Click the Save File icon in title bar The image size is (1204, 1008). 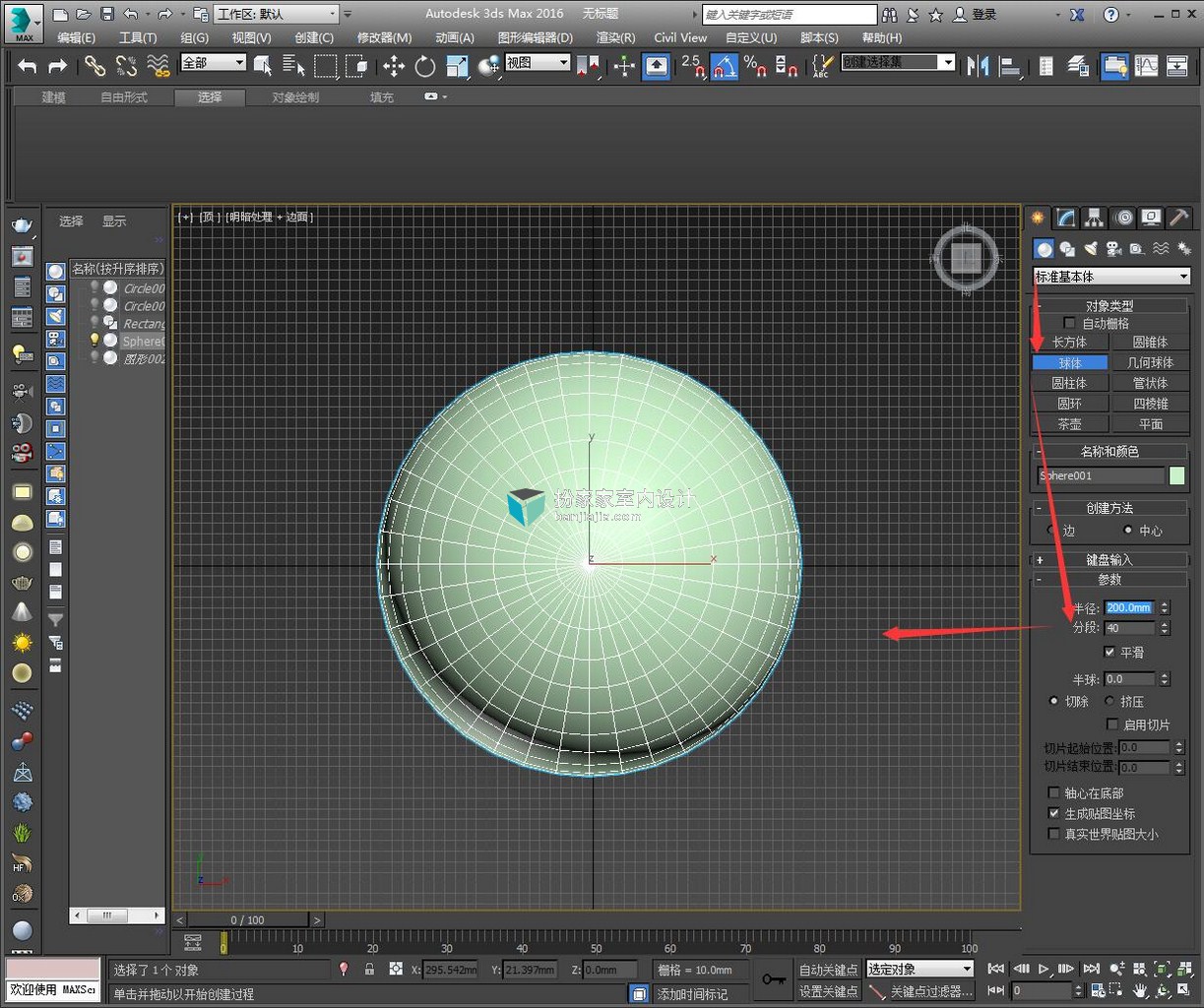[107, 14]
